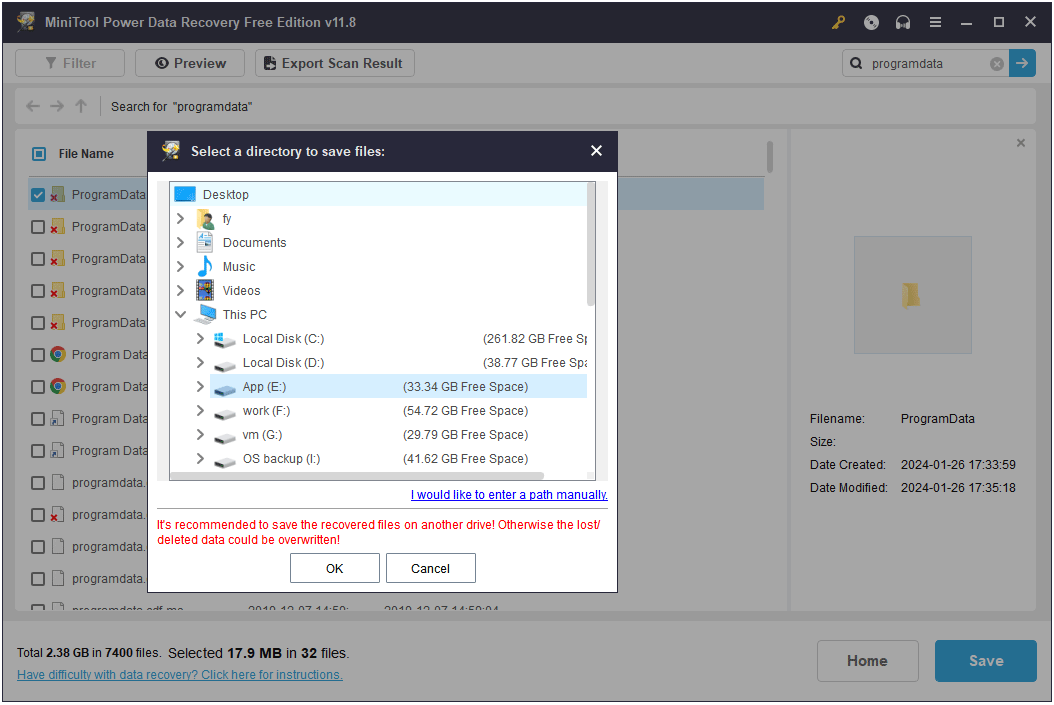Navigate forward with the right arrow
This screenshot has height=705, width=1054.
point(57,106)
